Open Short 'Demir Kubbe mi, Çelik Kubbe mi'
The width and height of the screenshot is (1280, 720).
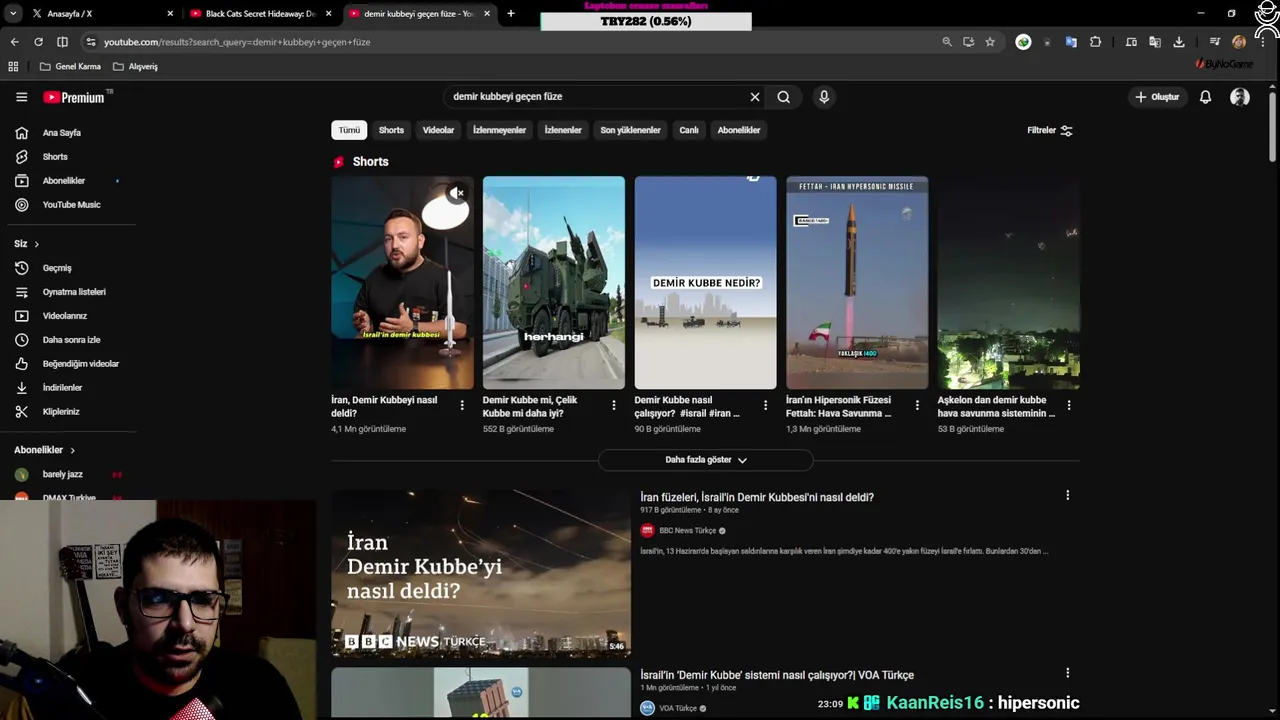tap(554, 283)
